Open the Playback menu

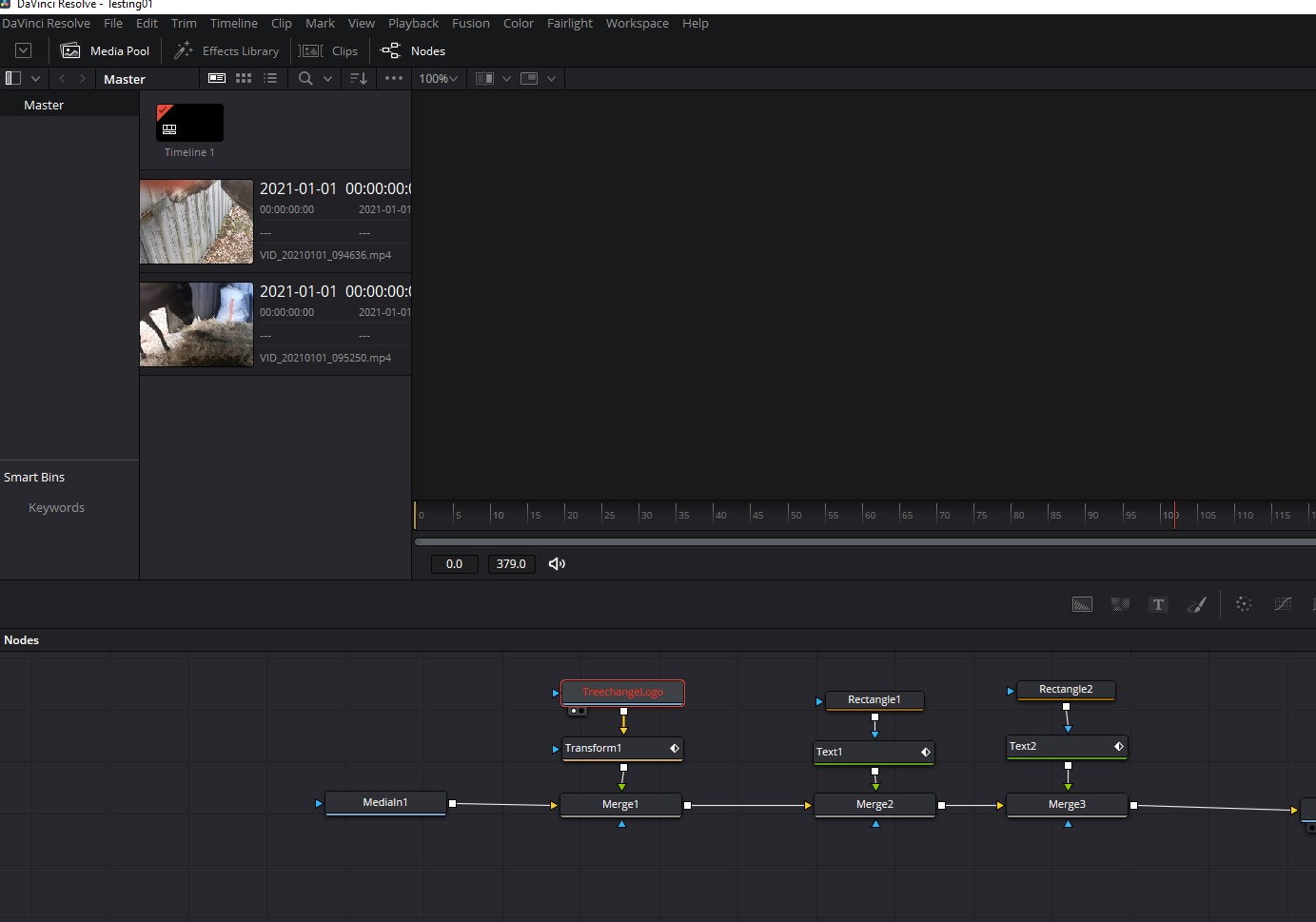pyautogui.click(x=413, y=23)
